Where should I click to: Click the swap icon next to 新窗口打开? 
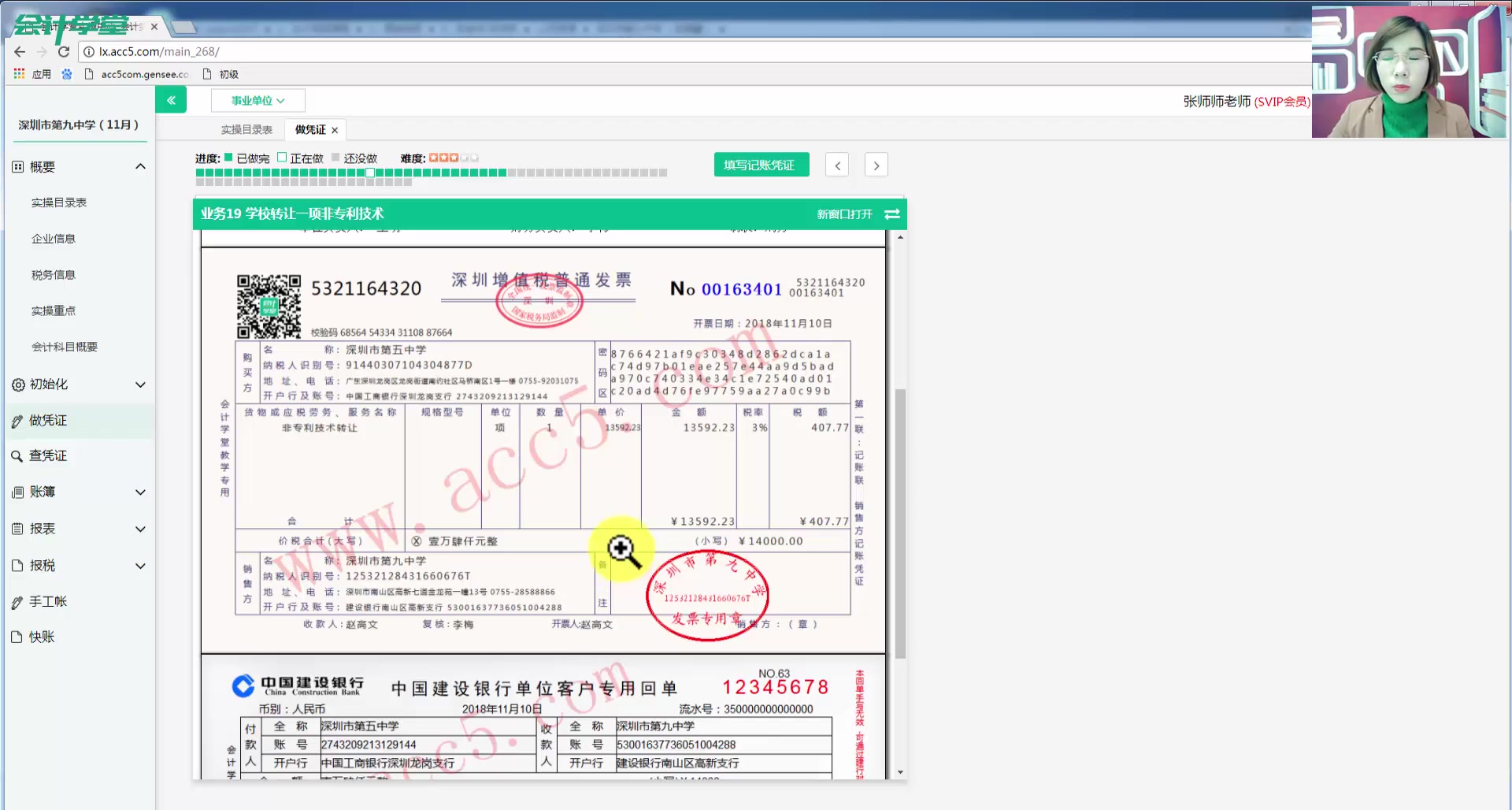pyautogui.click(x=892, y=214)
